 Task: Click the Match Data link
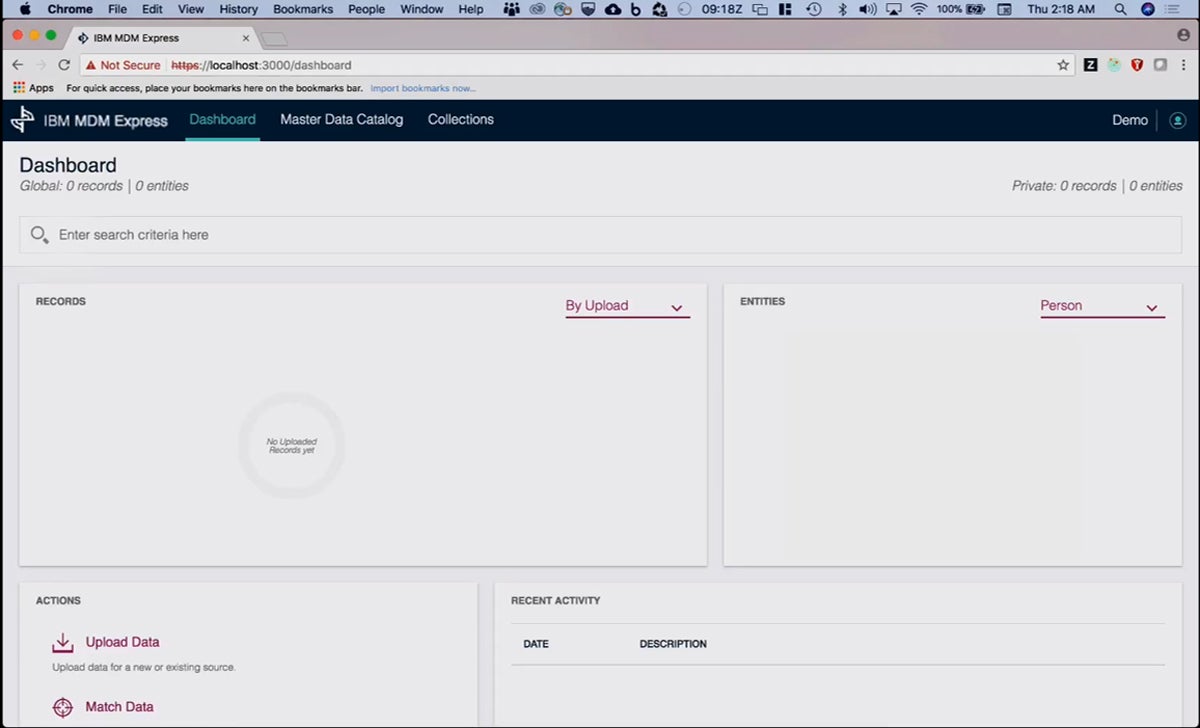119,707
